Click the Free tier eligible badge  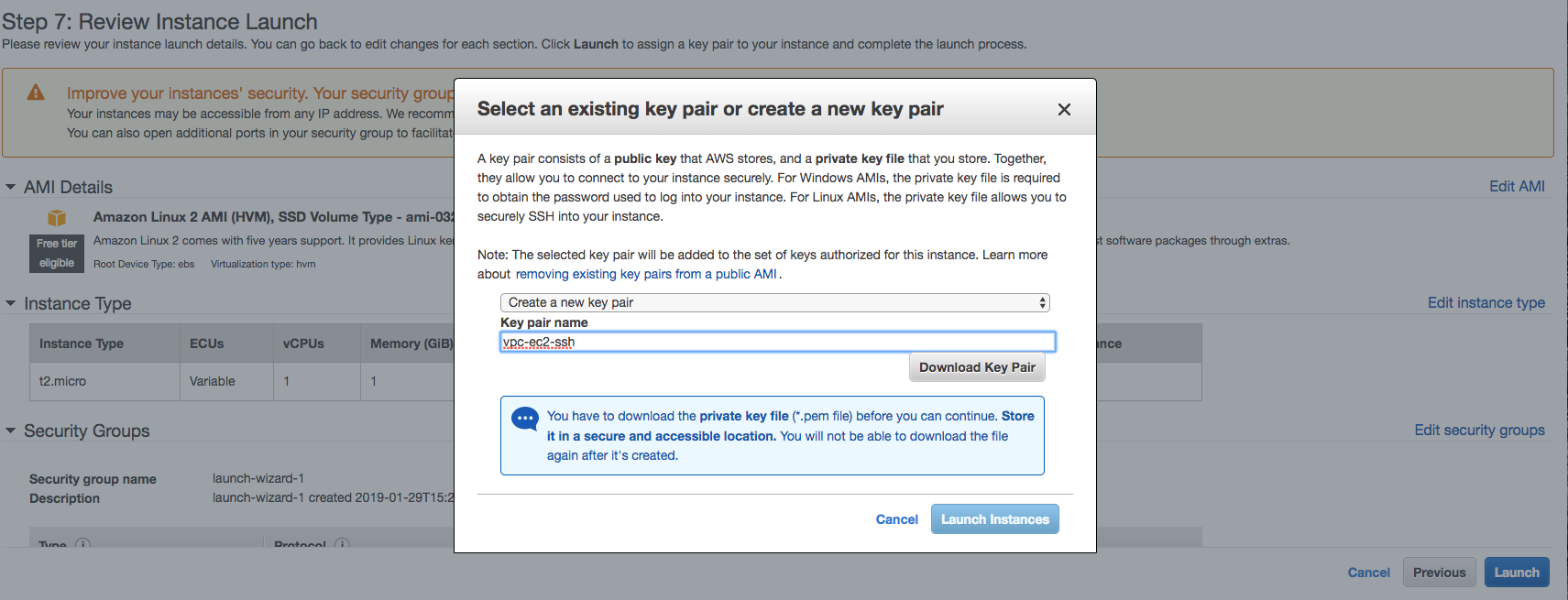(57, 253)
